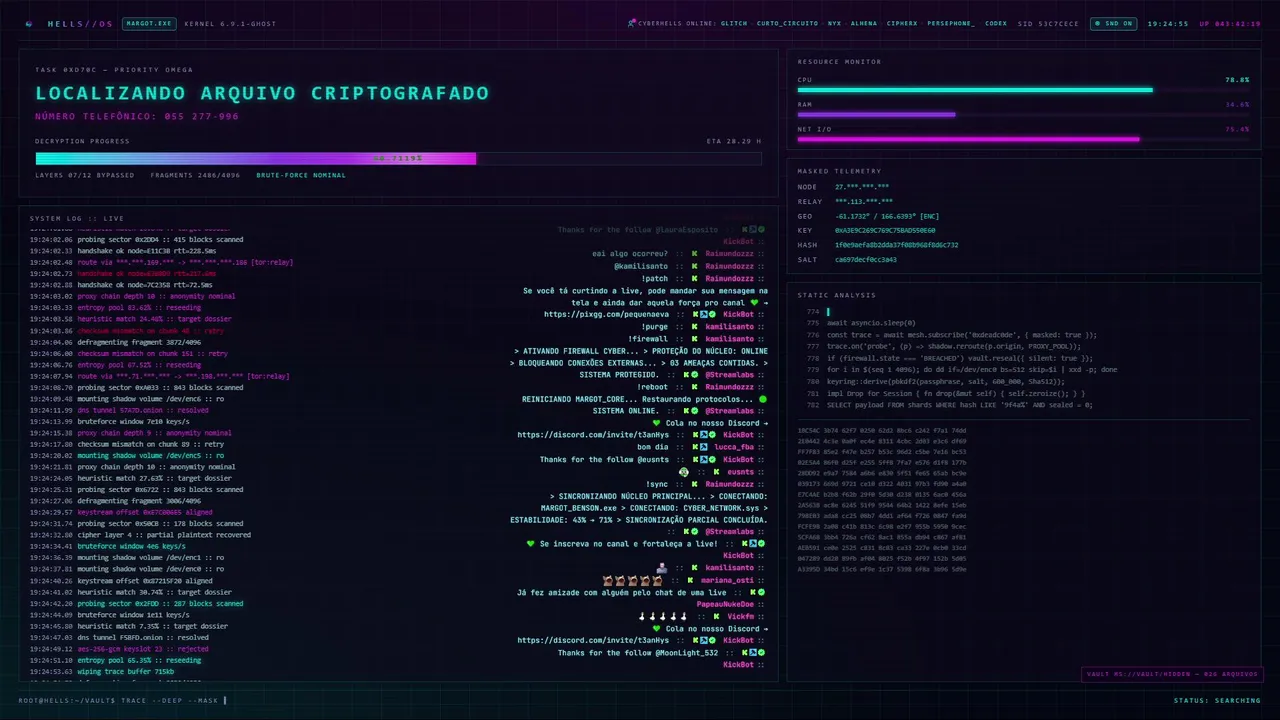
Task: Click the Kick badge on the '!reboot' message
Action: pos(694,387)
